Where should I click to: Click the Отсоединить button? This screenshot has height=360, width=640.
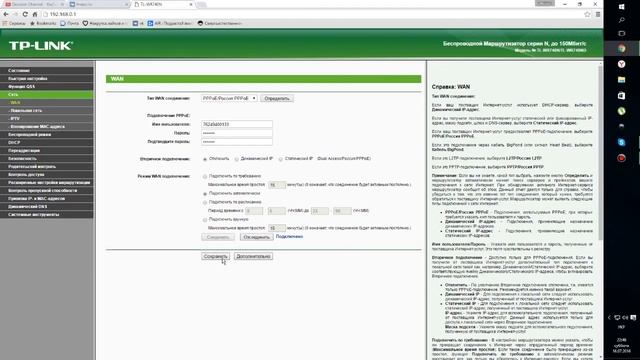tap(257, 237)
